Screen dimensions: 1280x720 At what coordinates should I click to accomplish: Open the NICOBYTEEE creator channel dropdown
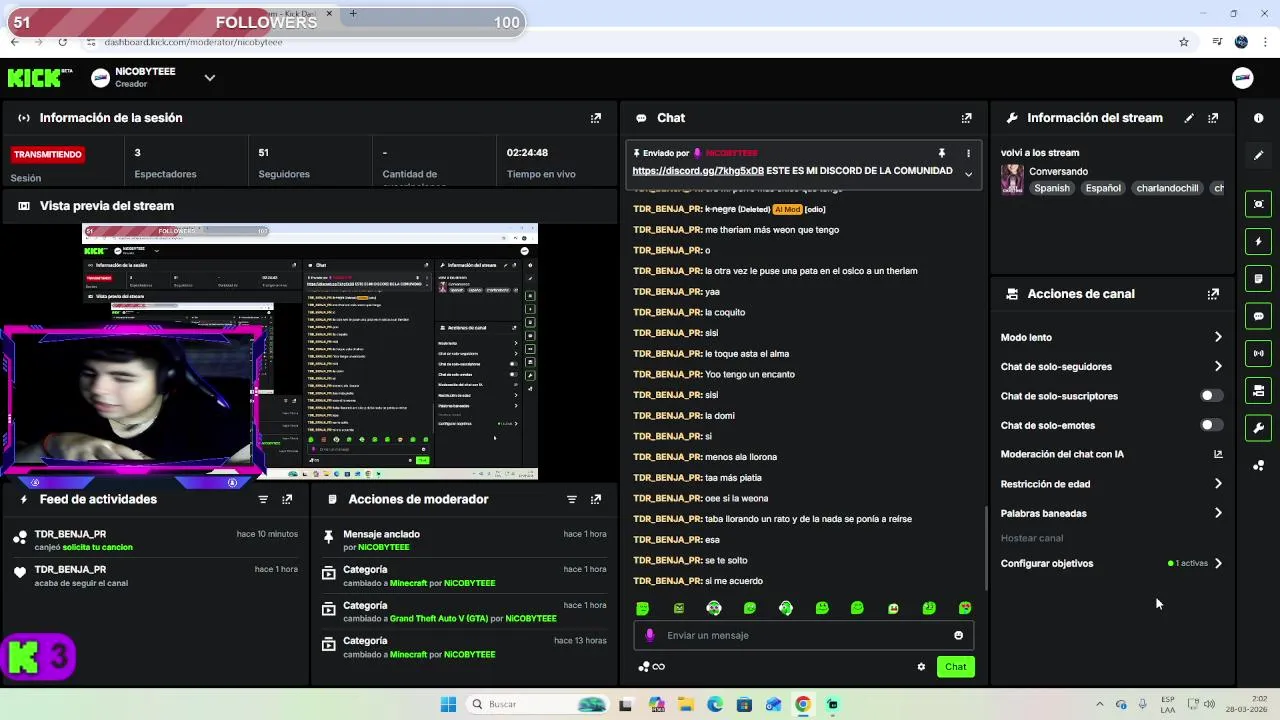(209, 78)
